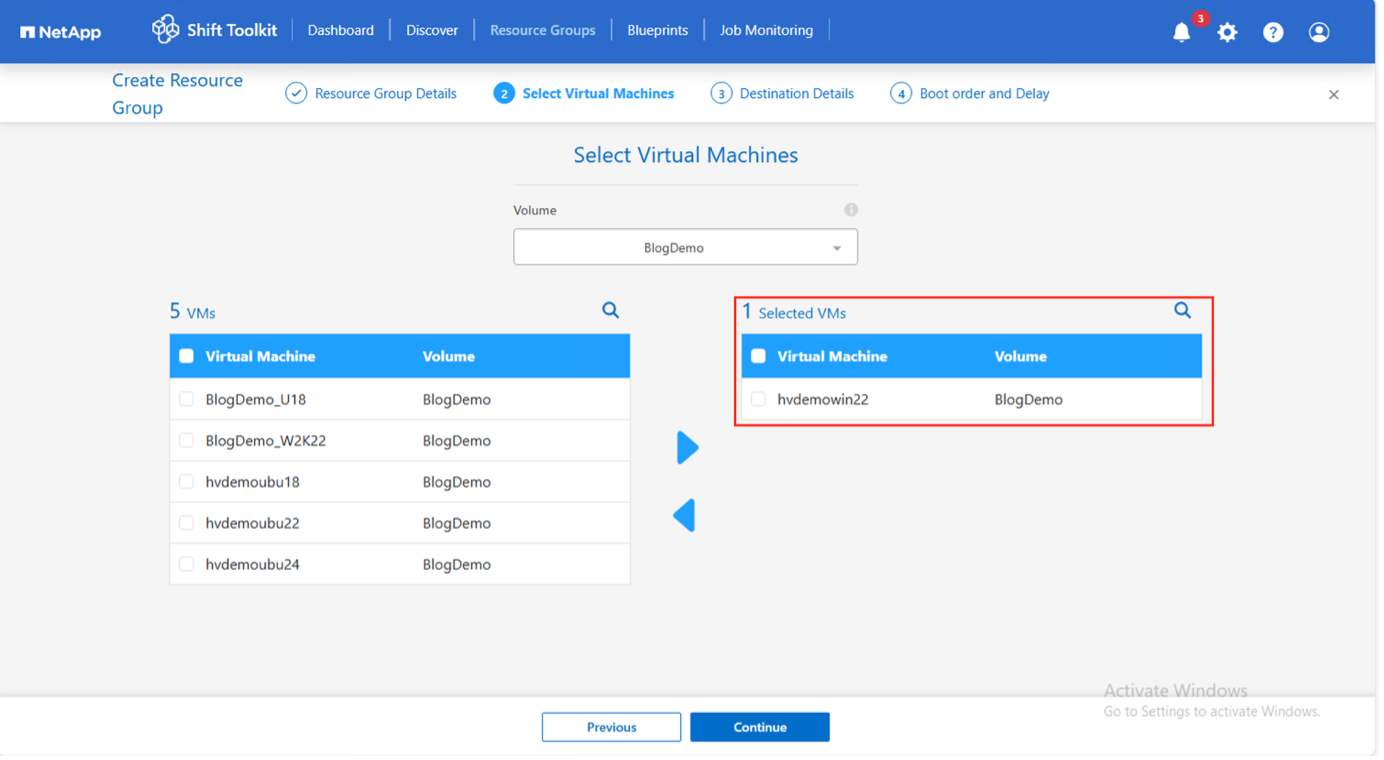The width and height of the screenshot is (1384, 760).
Task: Click the left arrow to remove VMs
Action: [685, 516]
